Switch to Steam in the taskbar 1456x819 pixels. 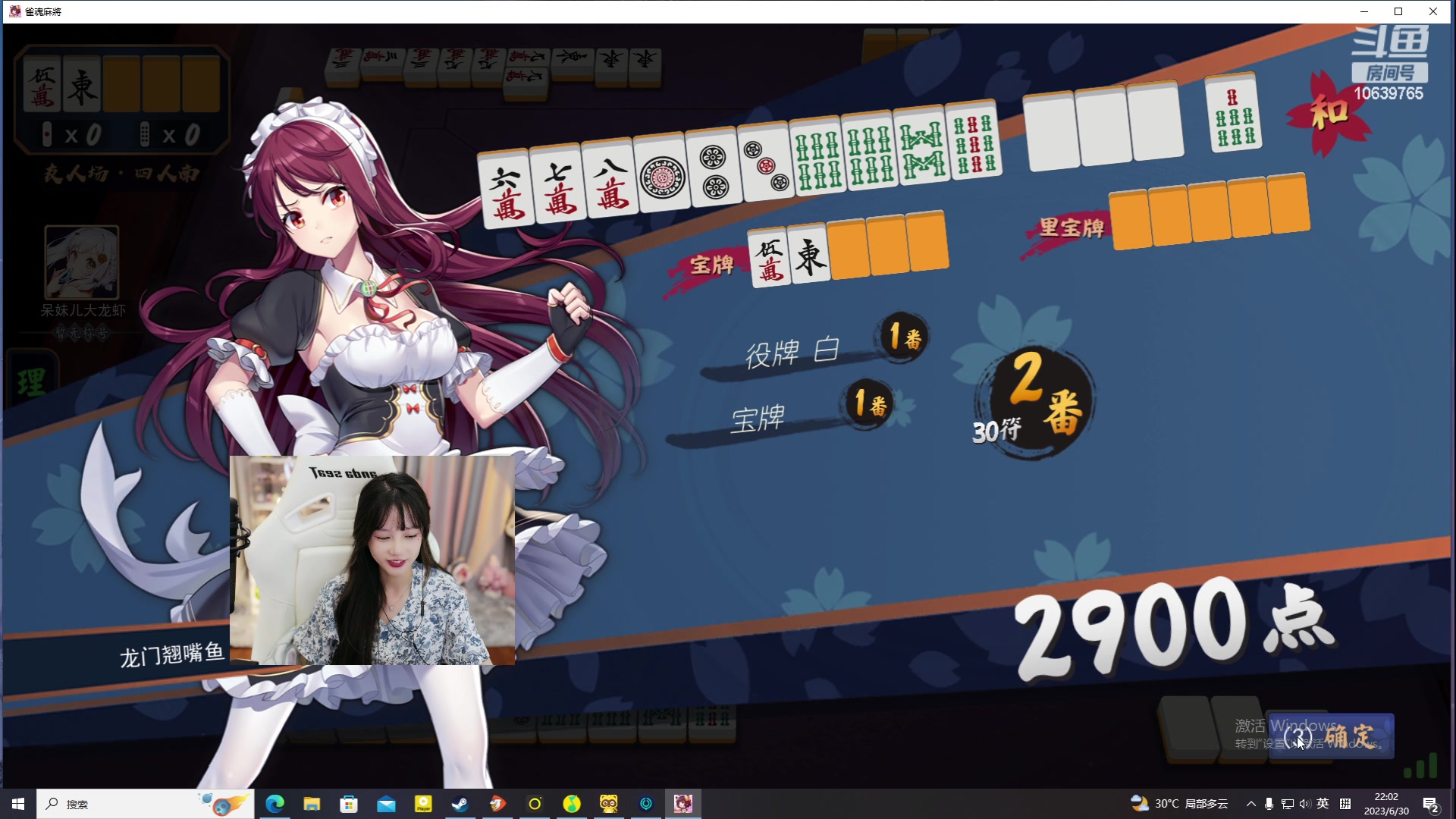coord(460,804)
